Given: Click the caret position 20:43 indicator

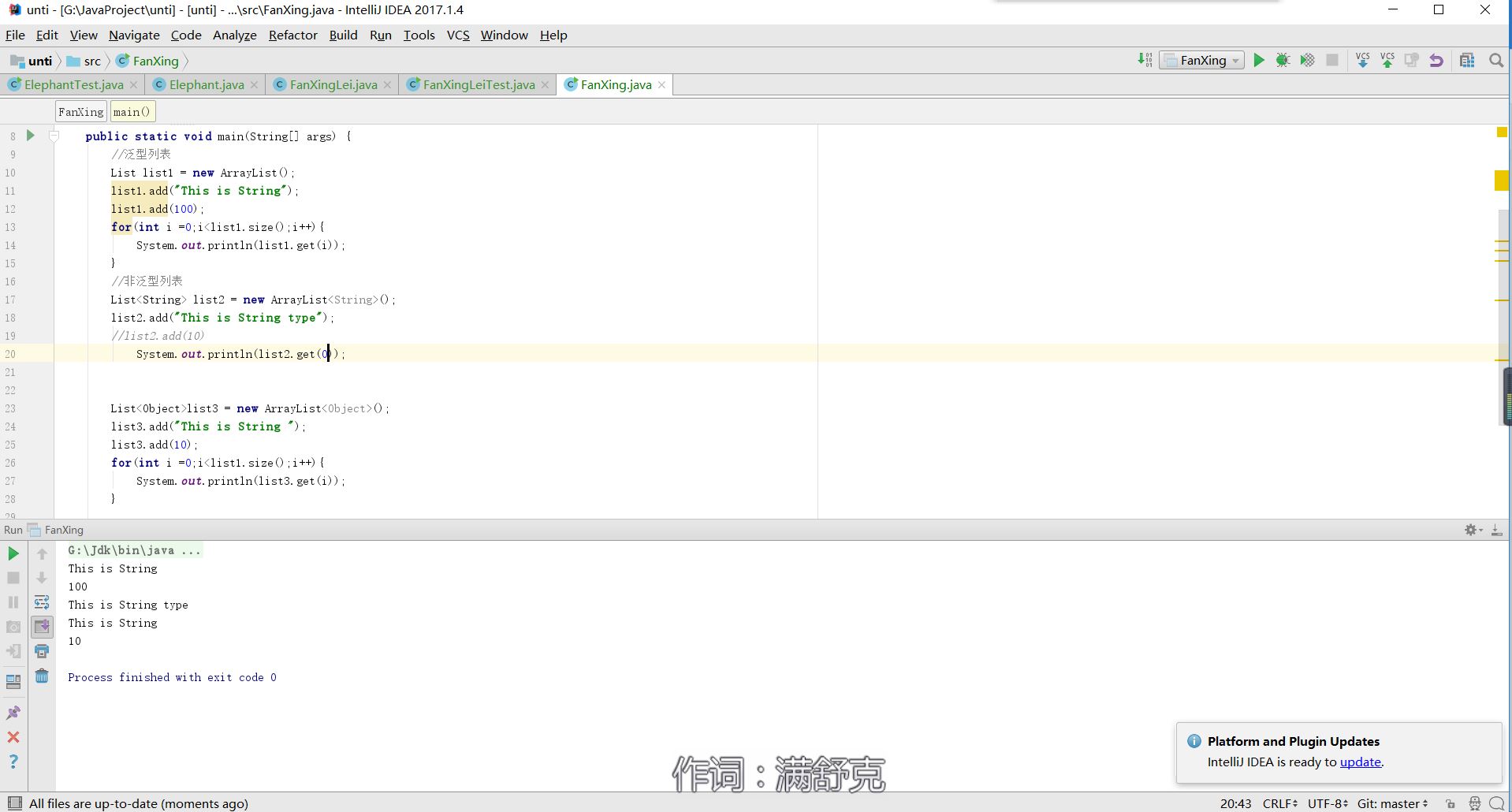Looking at the screenshot, I should point(1235,804).
